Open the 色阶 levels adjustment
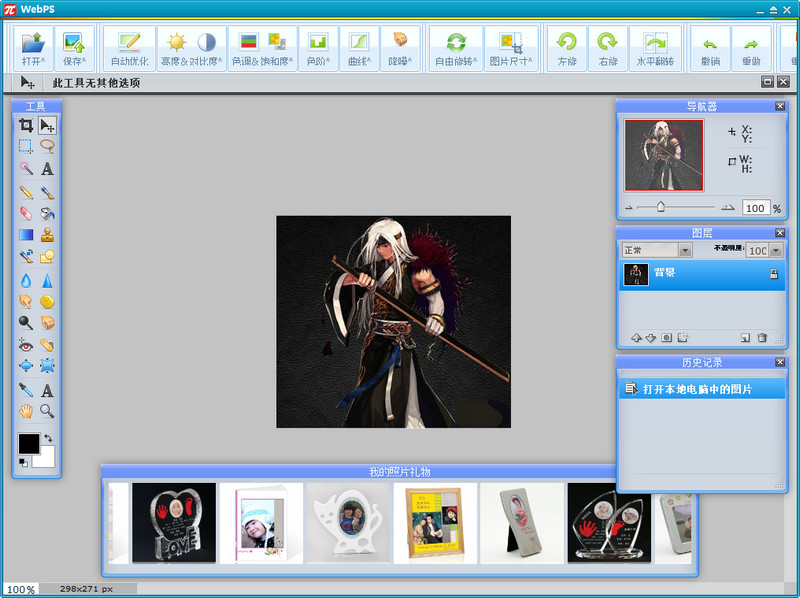 coord(318,49)
